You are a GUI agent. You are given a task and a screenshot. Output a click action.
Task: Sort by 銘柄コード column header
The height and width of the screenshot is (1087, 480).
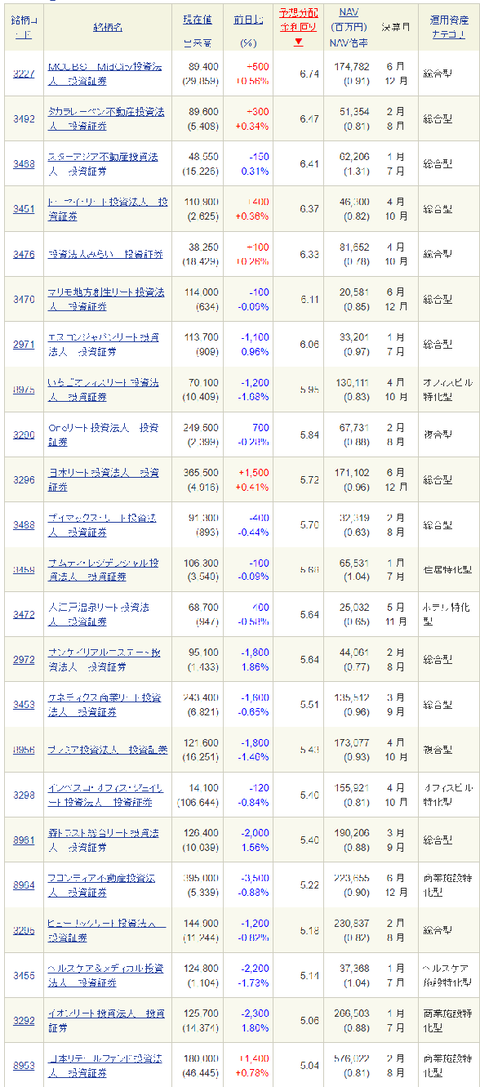22,26
